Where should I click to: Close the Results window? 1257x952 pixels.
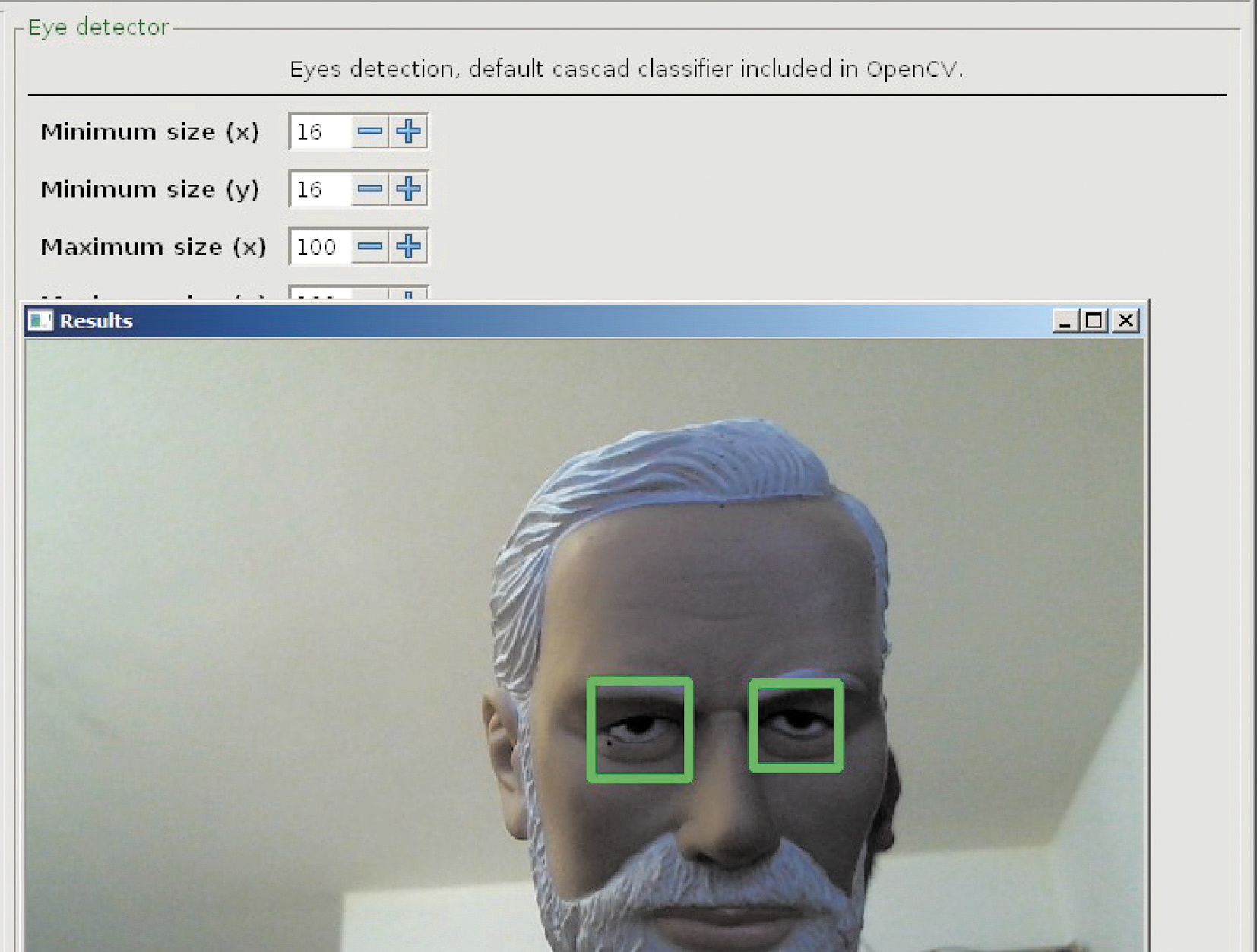coord(1126,321)
